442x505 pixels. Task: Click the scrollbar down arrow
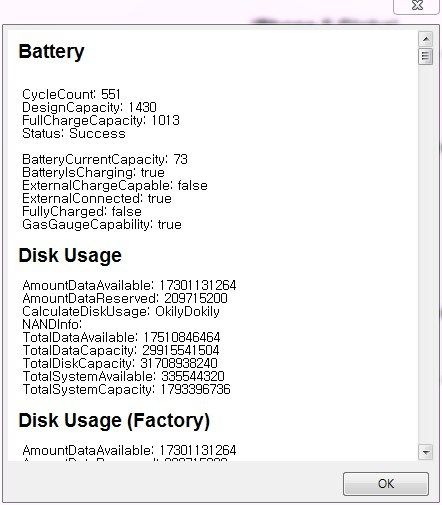tap(426, 452)
